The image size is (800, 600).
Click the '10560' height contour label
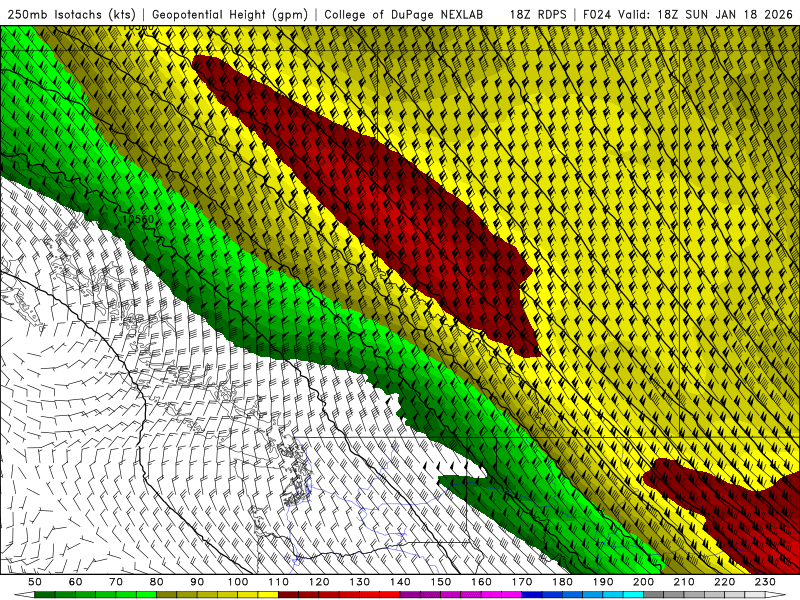pos(138,219)
